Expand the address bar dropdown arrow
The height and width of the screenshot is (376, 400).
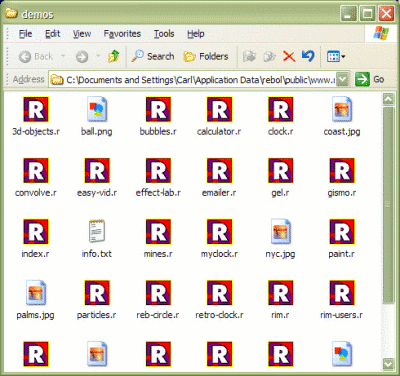click(343, 79)
